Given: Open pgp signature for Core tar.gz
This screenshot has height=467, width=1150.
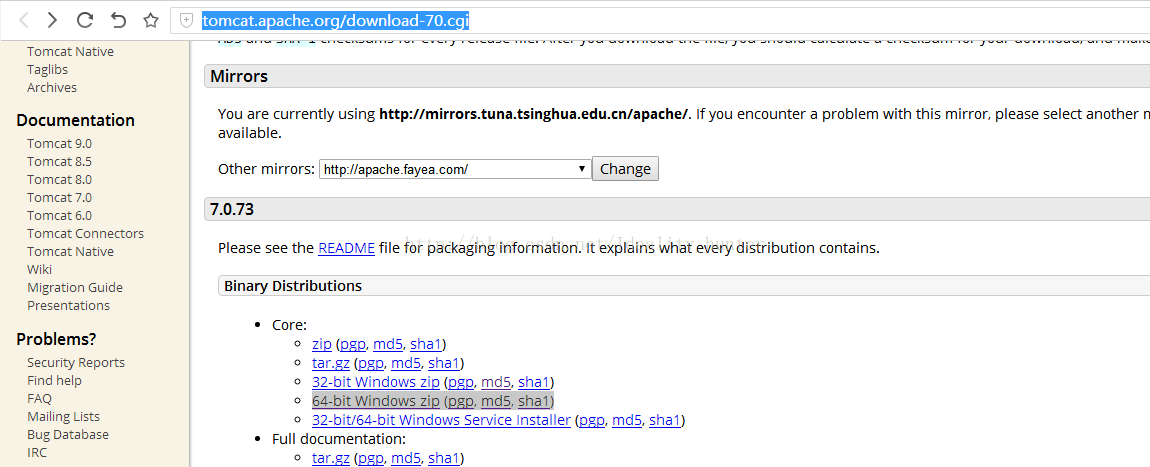Looking at the screenshot, I should coord(370,363).
